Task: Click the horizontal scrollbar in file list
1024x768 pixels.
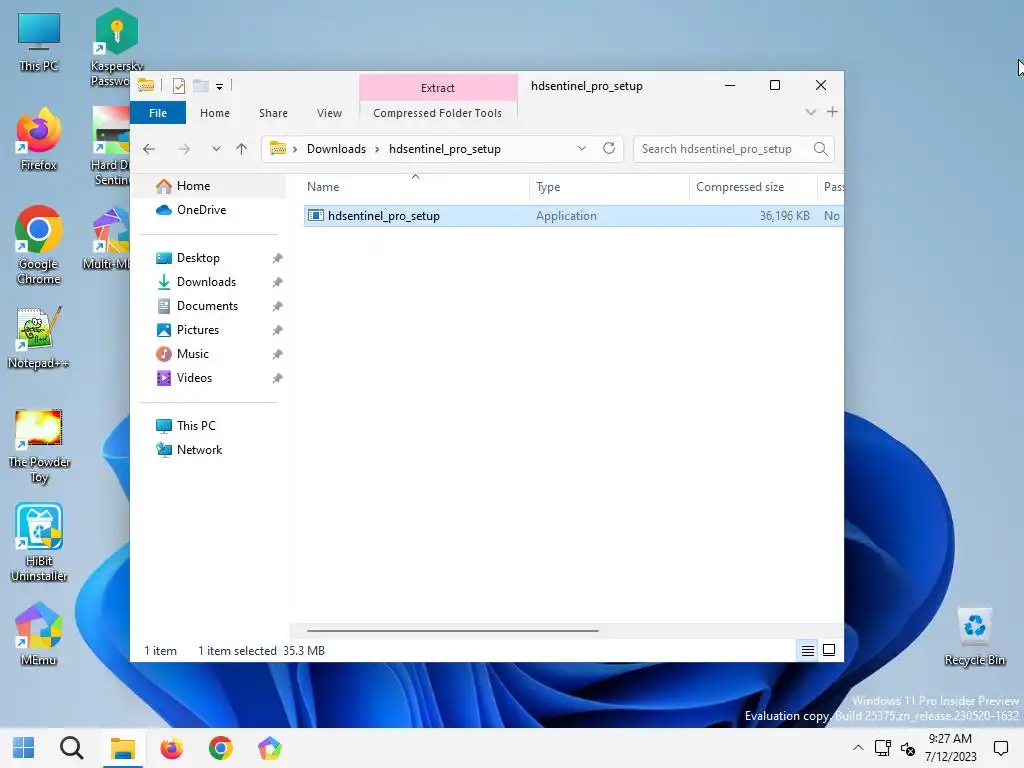Action: pyautogui.click(x=452, y=631)
